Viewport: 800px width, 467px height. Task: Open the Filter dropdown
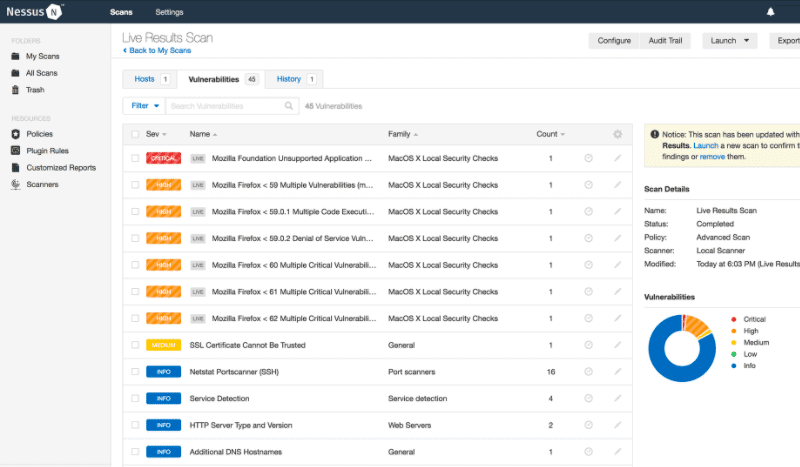144,106
